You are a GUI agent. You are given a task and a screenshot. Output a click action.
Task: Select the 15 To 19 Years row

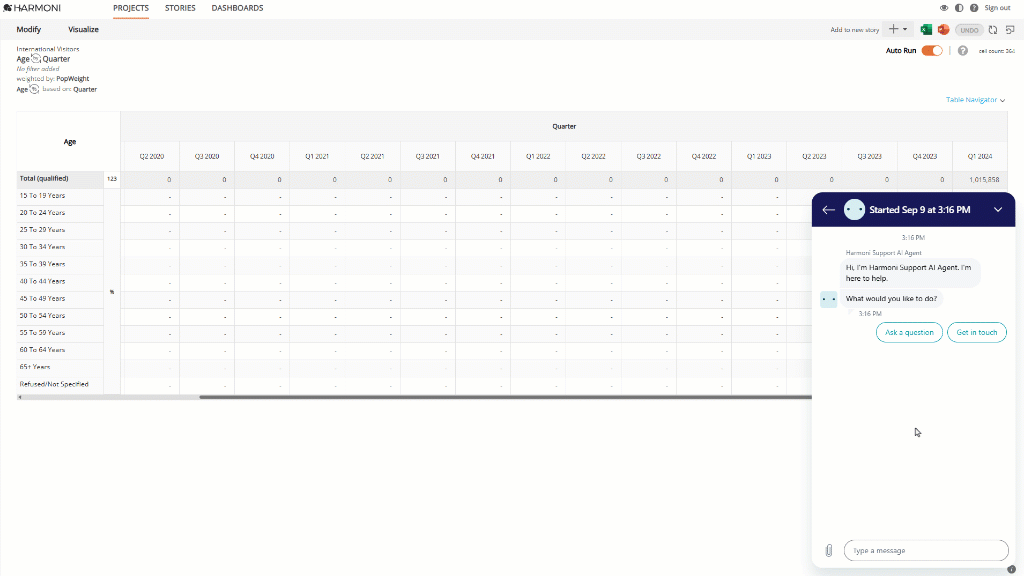(60, 196)
